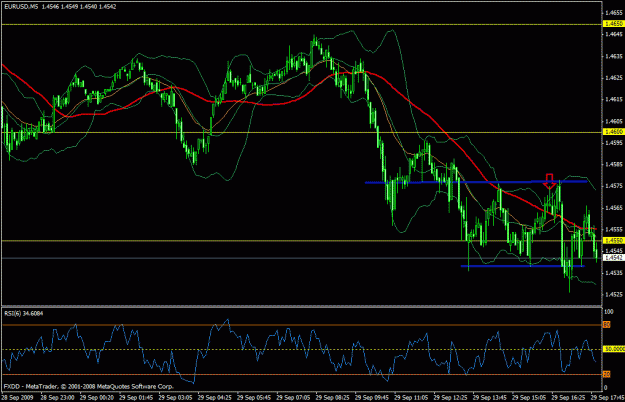Click the 1.4655 price axis value
625x402 pixels.
coord(613,13)
